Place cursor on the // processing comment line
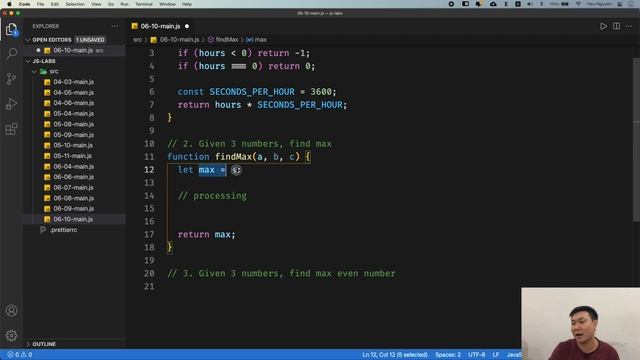The image size is (640, 360). [212, 196]
